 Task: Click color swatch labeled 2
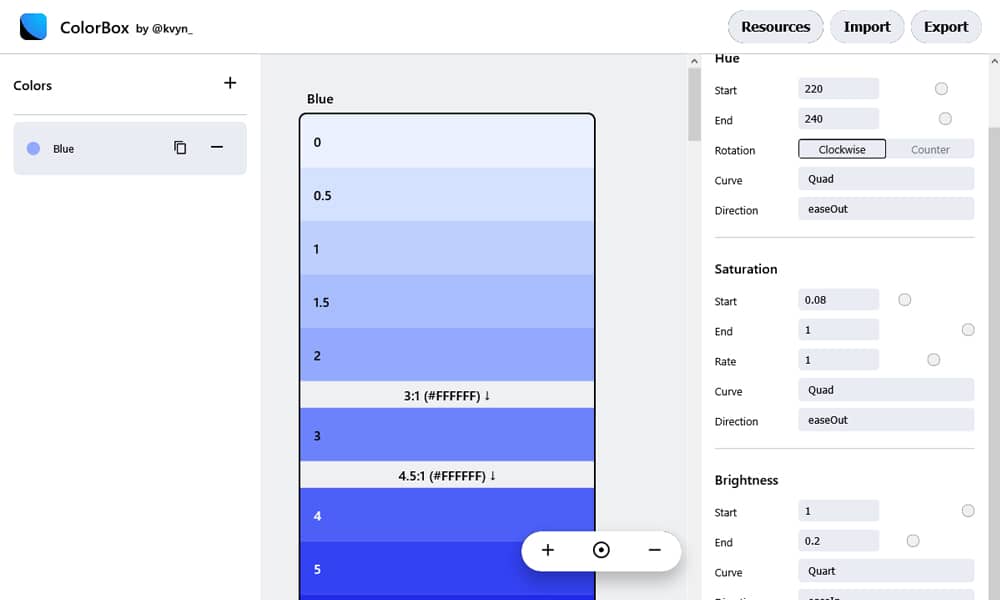pos(447,355)
